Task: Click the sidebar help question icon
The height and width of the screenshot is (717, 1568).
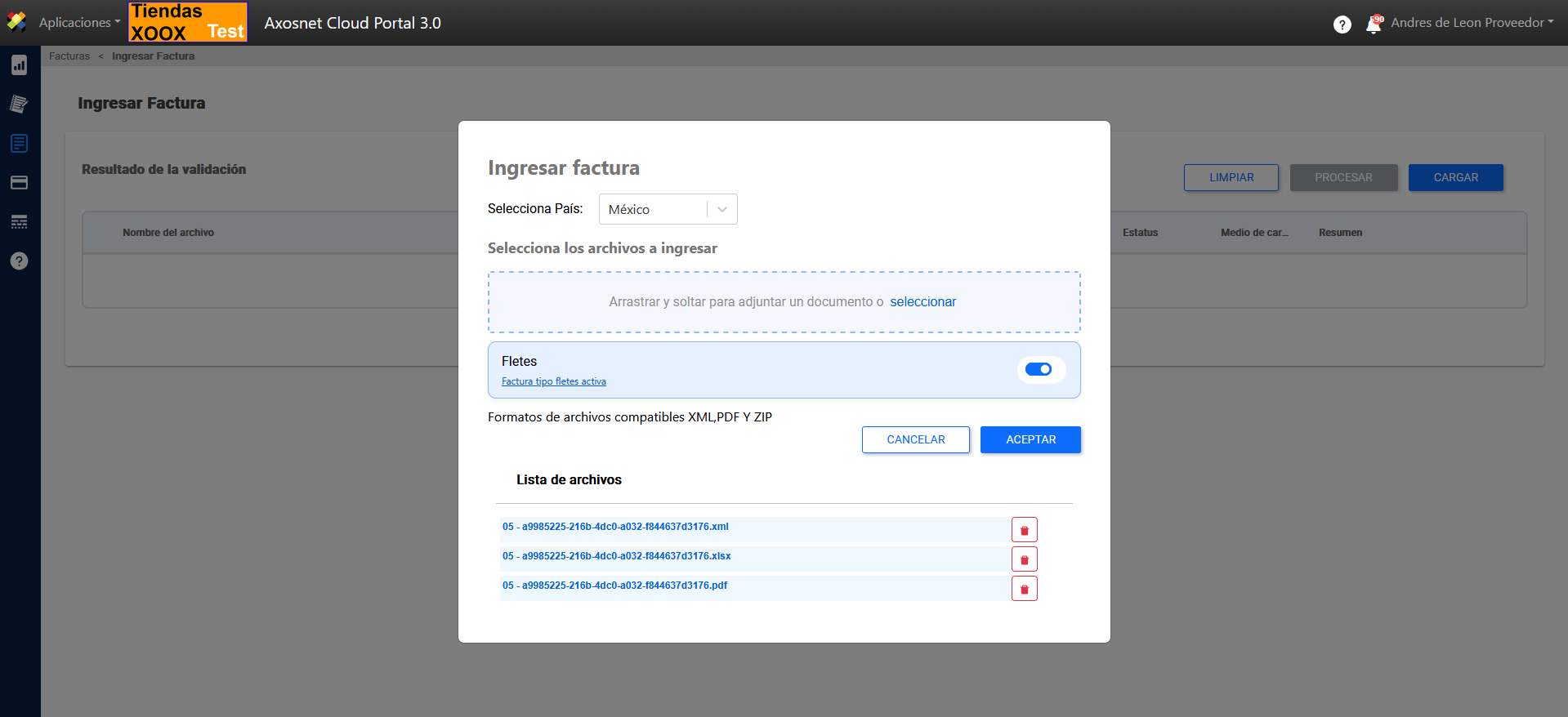Action: [x=19, y=261]
